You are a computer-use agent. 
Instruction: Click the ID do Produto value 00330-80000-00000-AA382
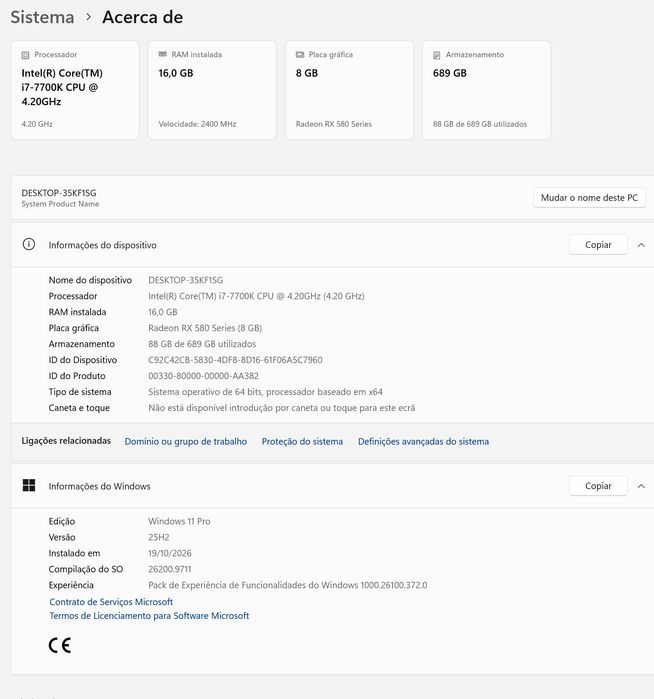pyautogui.click(x=203, y=376)
